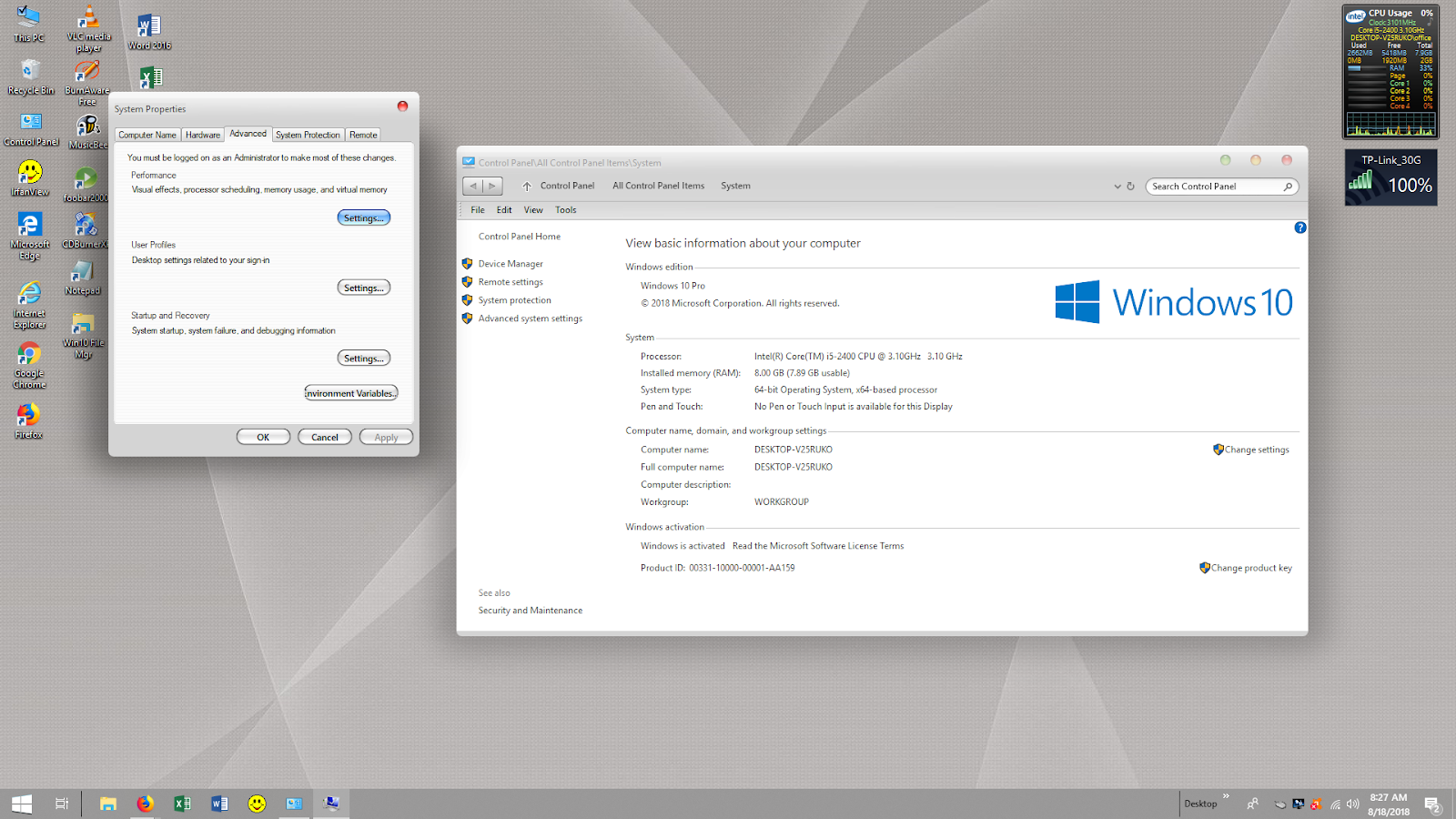1456x819 pixels.
Task: Open the View menu
Action: tap(533, 210)
